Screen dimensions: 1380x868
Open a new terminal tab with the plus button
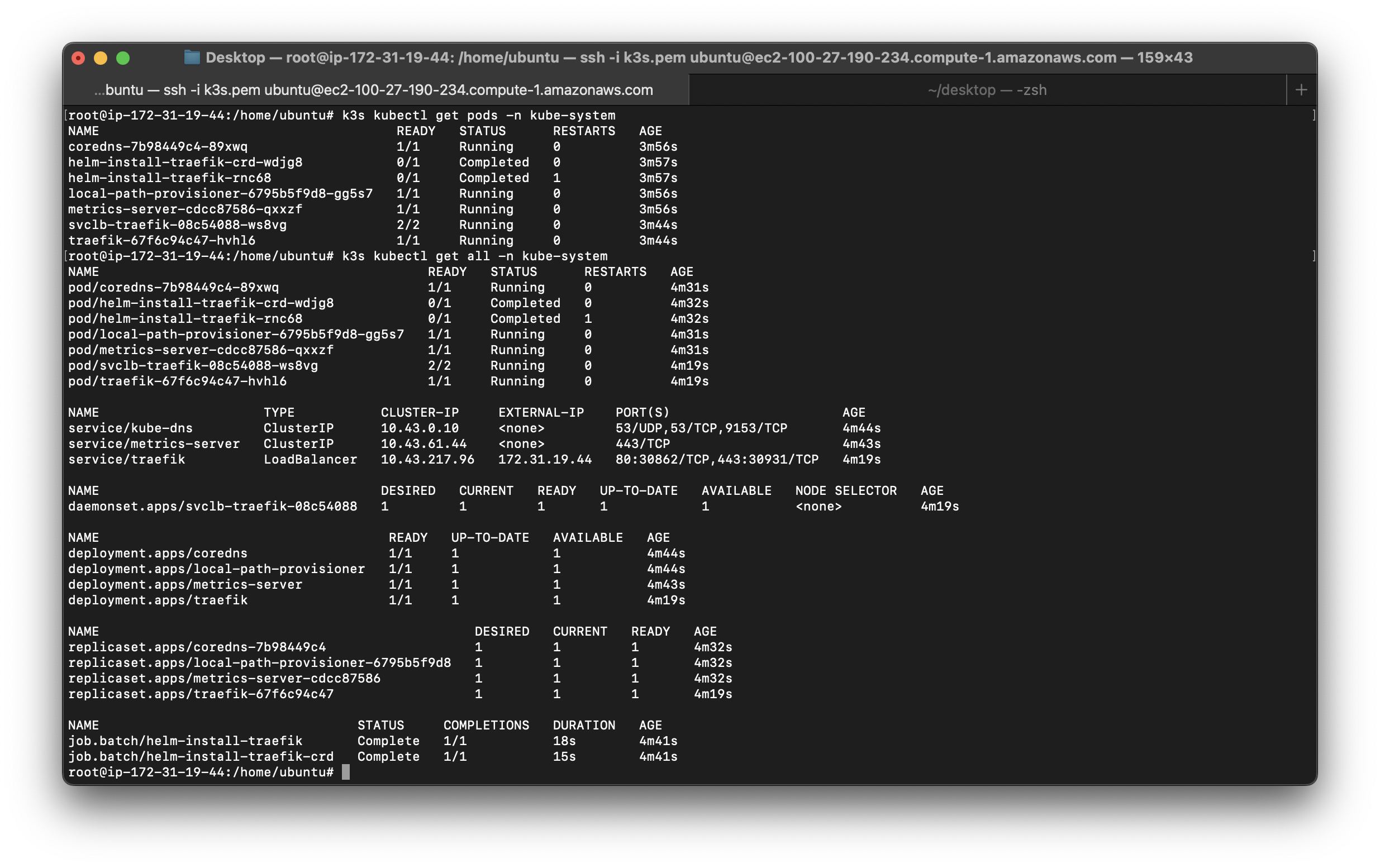[x=1302, y=89]
